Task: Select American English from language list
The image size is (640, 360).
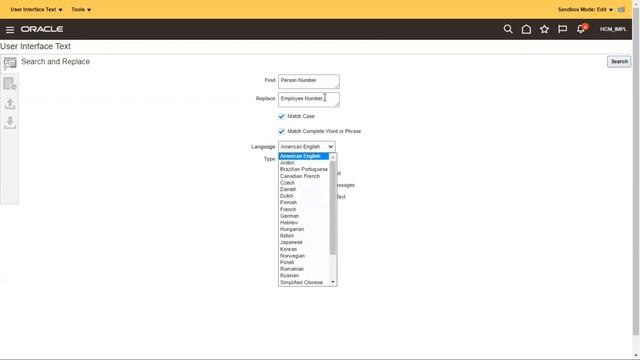Action: click(x=304, y=156)
